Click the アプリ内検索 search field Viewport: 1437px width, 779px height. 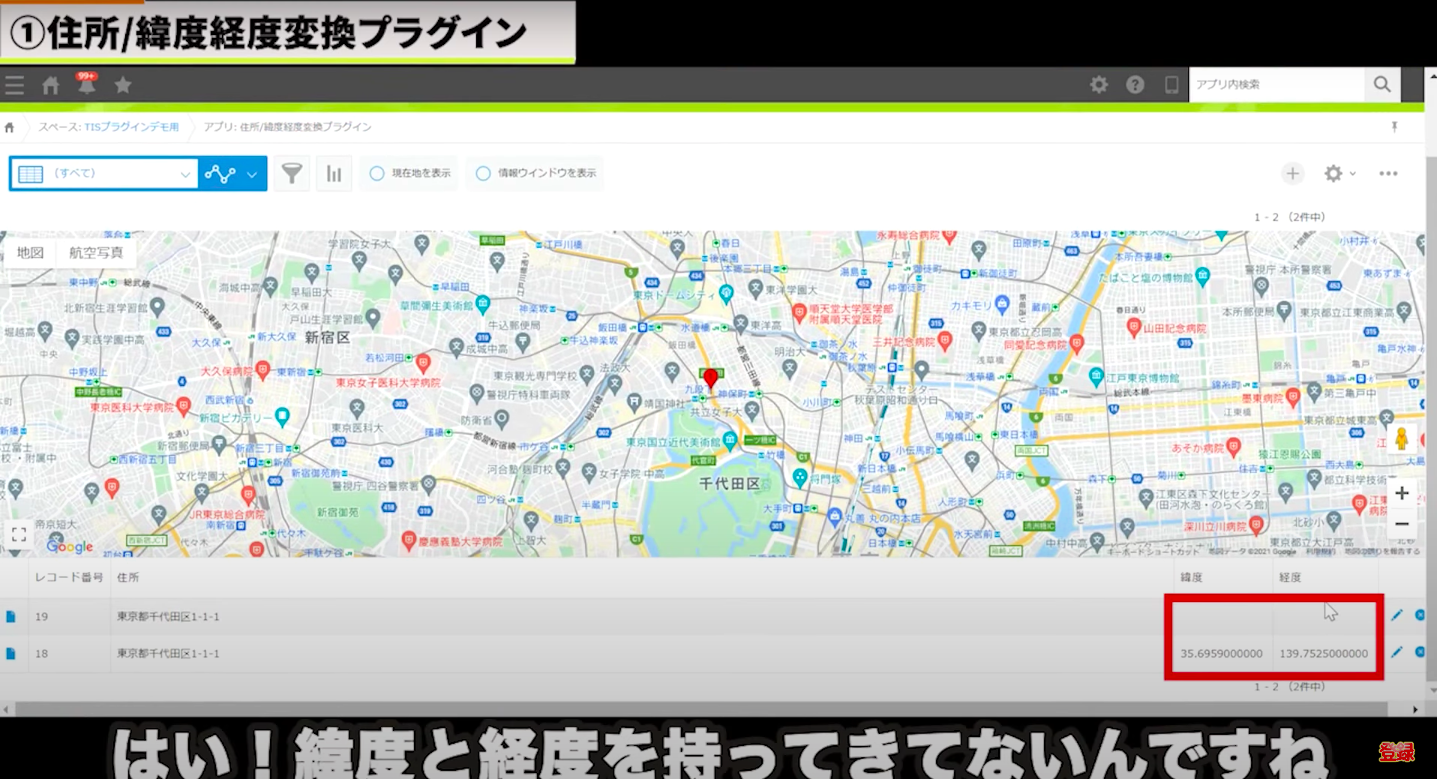[x=1276, y=85]
